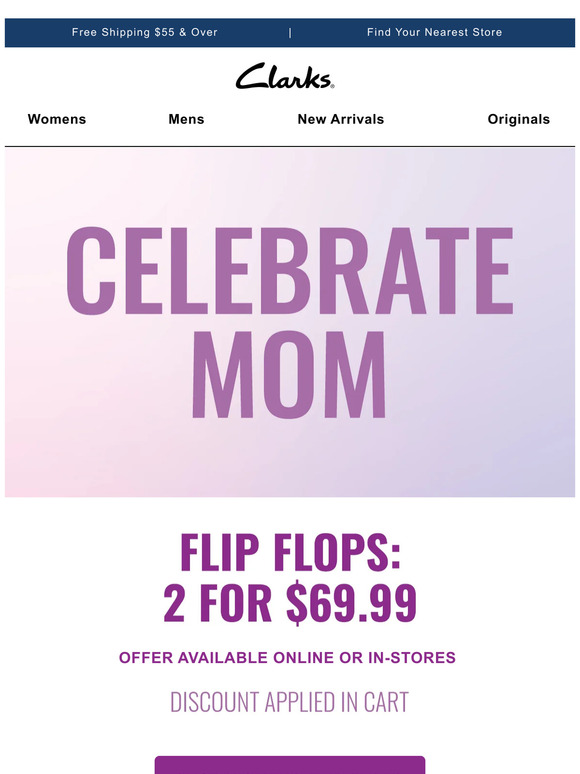Screen dimensions: 580x774
Task: Click the Free Shipping $55 & Over link
Action: click(145, 33)
